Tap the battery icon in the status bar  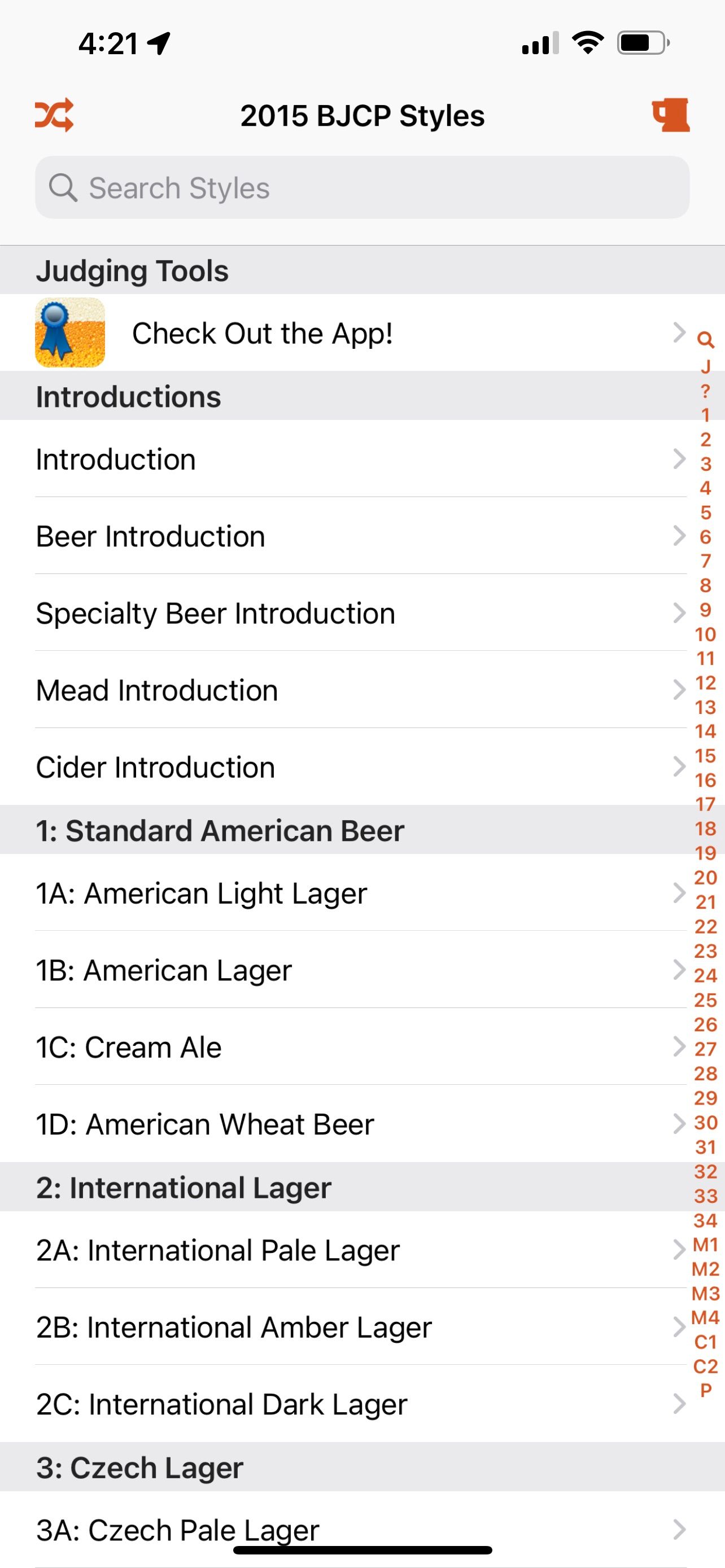tap(643, 43)
